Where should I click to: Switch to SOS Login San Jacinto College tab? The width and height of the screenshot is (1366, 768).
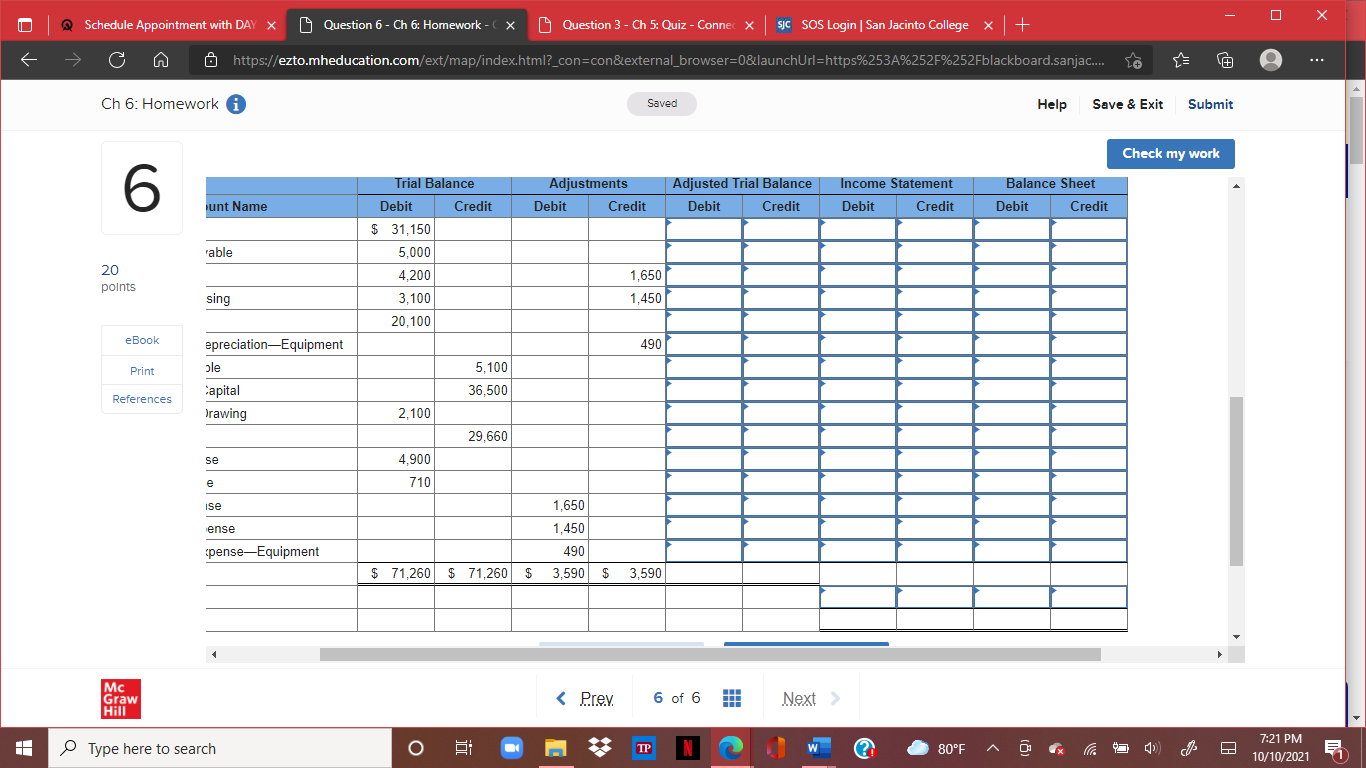(x=884, y=25)
